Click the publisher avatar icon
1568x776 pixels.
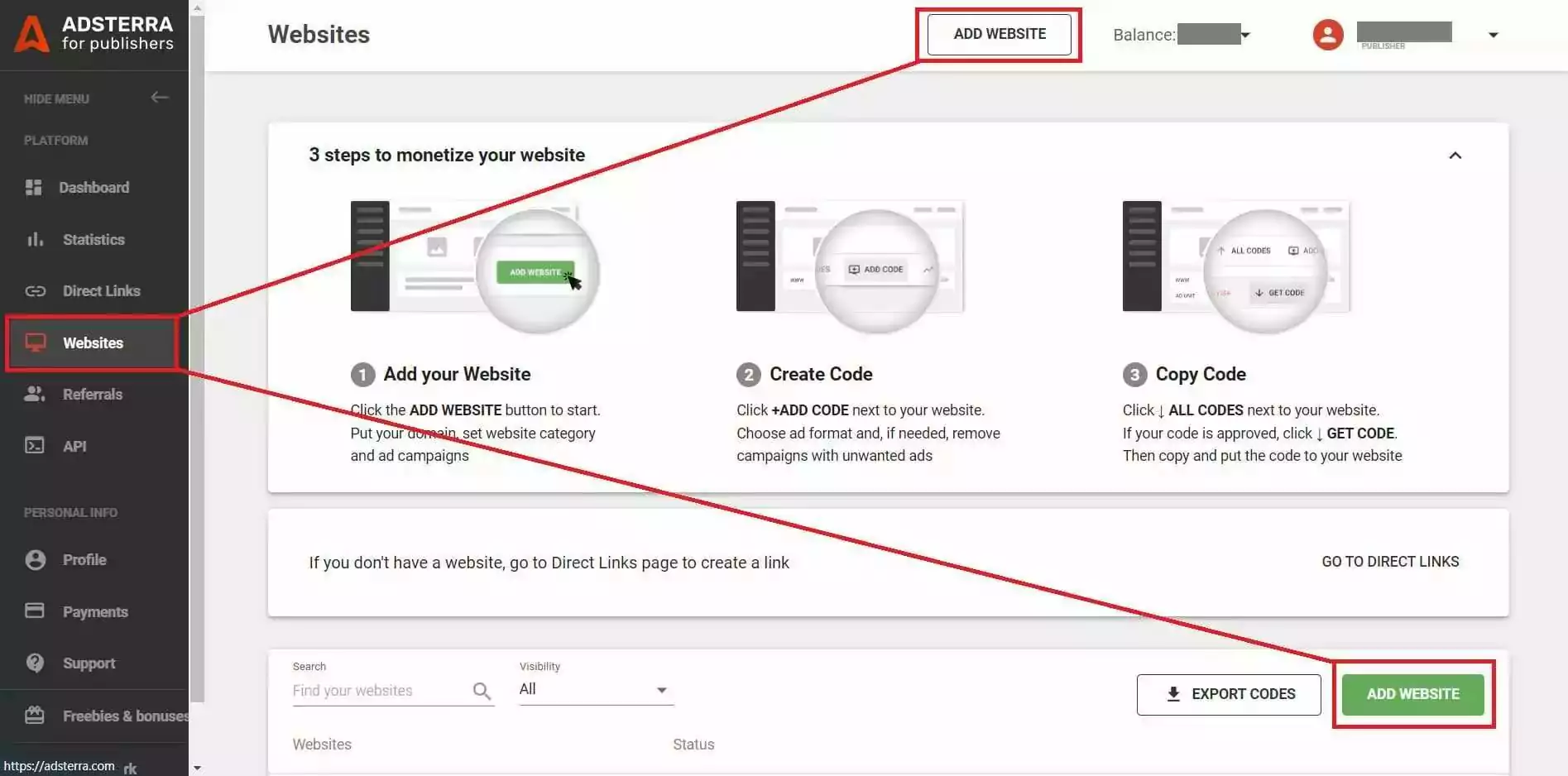[x=1327, y=34]
